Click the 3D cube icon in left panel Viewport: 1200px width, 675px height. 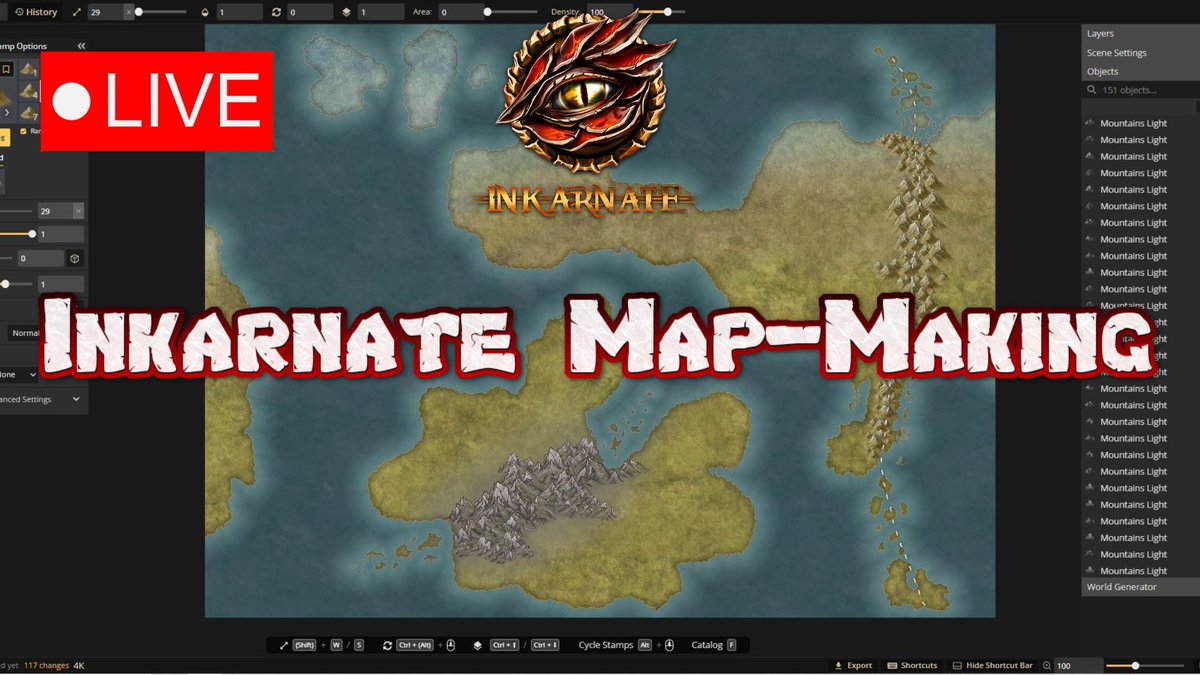tap(75, 259)
